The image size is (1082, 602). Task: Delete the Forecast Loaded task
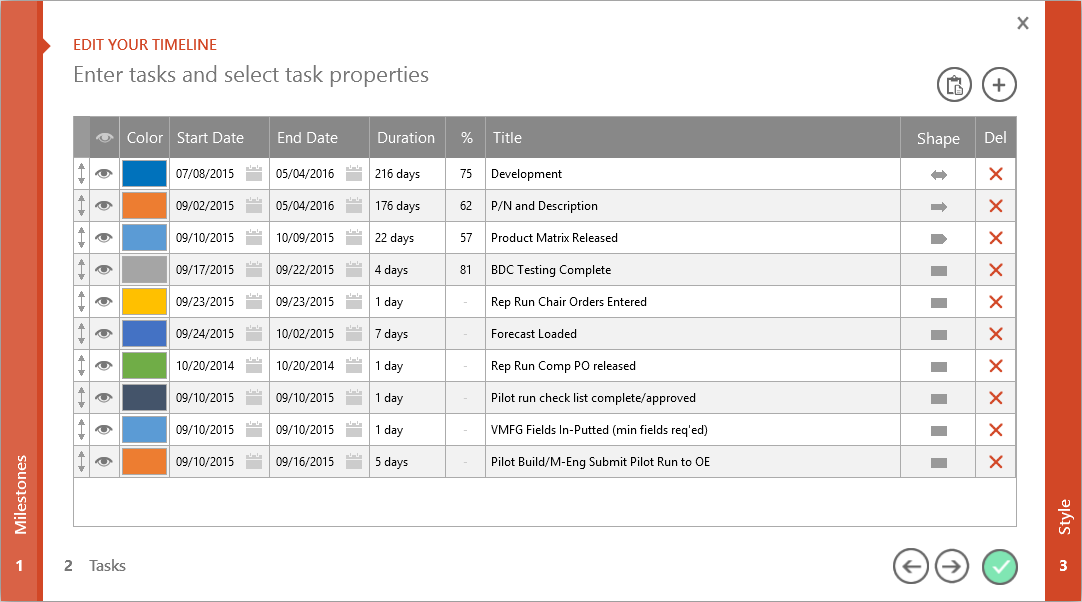coord(995,334)
